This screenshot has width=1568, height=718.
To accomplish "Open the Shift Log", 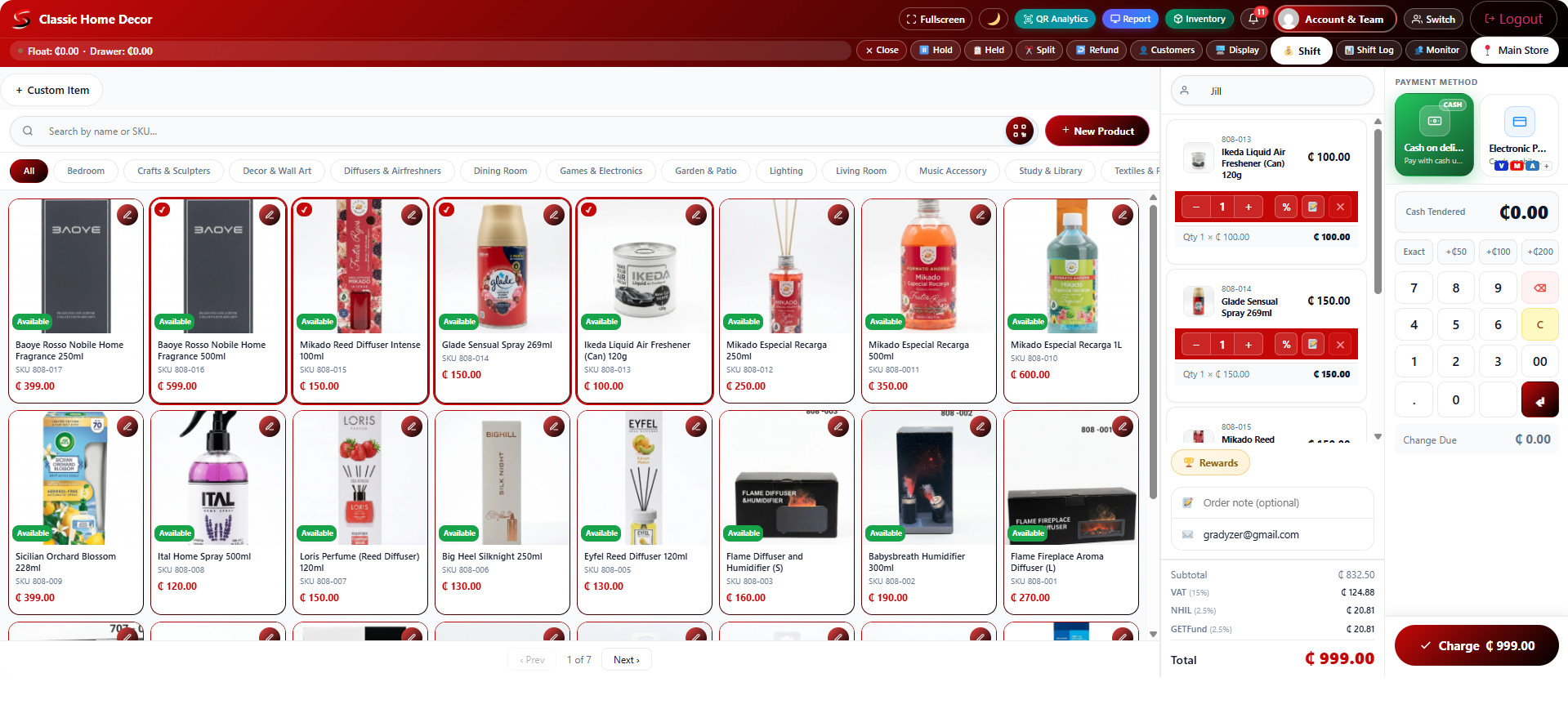I will (1369, 50).
